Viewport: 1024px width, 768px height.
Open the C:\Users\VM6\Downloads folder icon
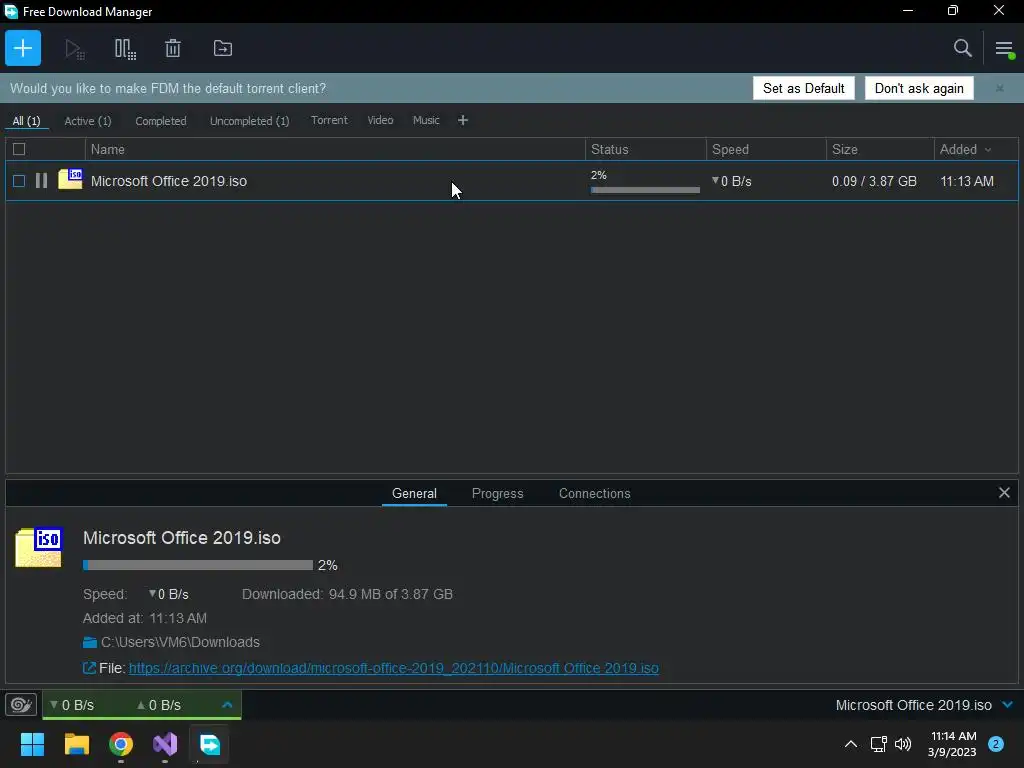pyautogui.click(x=90, y=642)
